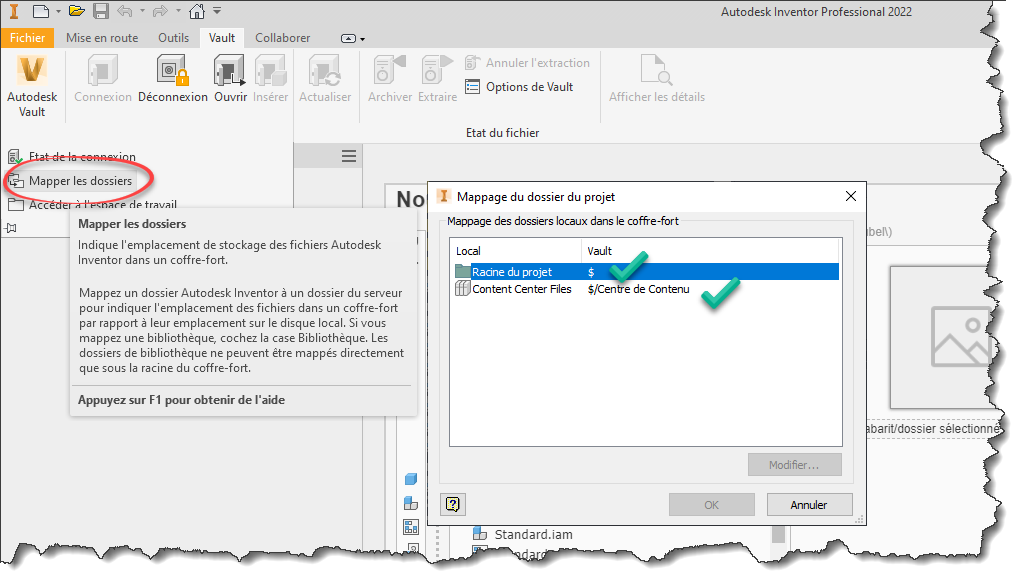Image resolution: width=1028 pixels, height=587 pixels.
Task: Click Mapper les dossiers command
Action: pos(72,181)
